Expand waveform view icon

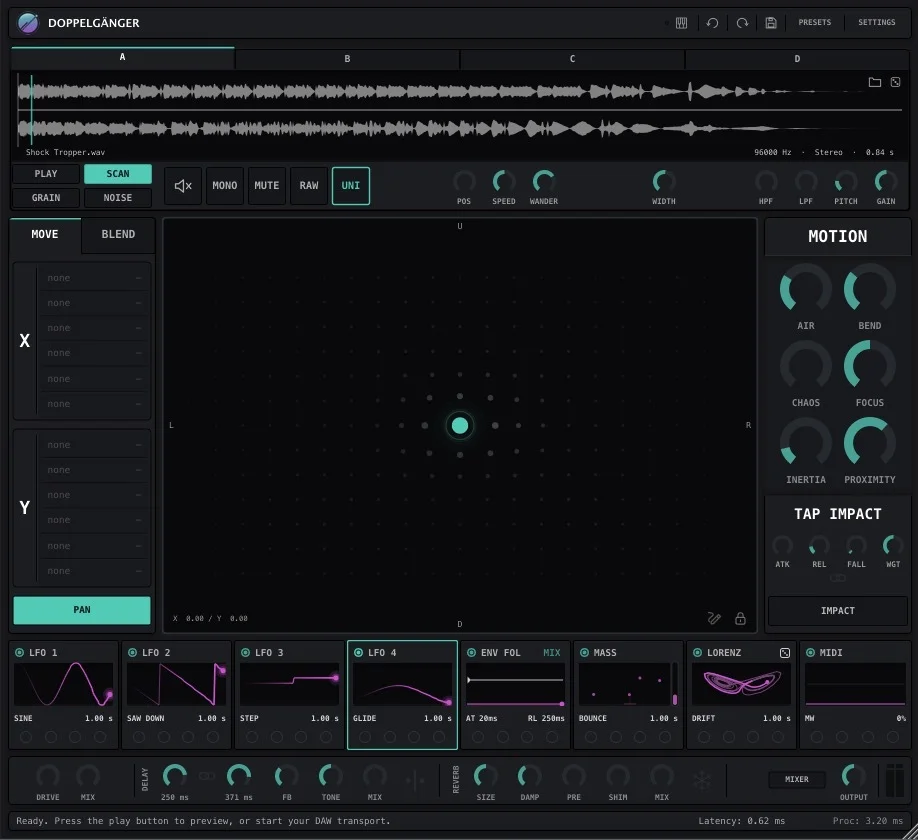click(x=895, y=82)
